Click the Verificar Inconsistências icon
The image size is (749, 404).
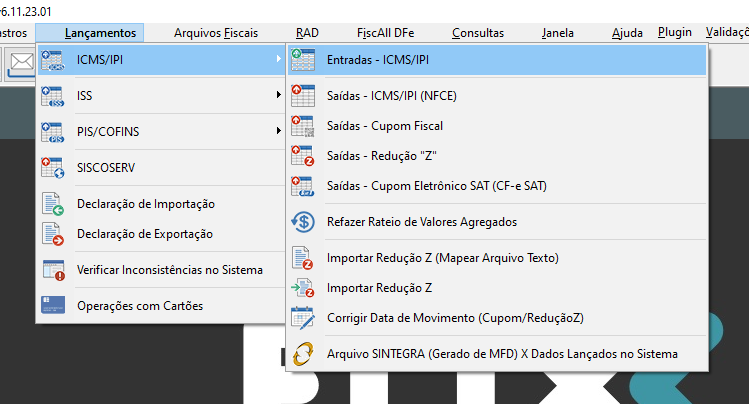(x=53, y=270)
